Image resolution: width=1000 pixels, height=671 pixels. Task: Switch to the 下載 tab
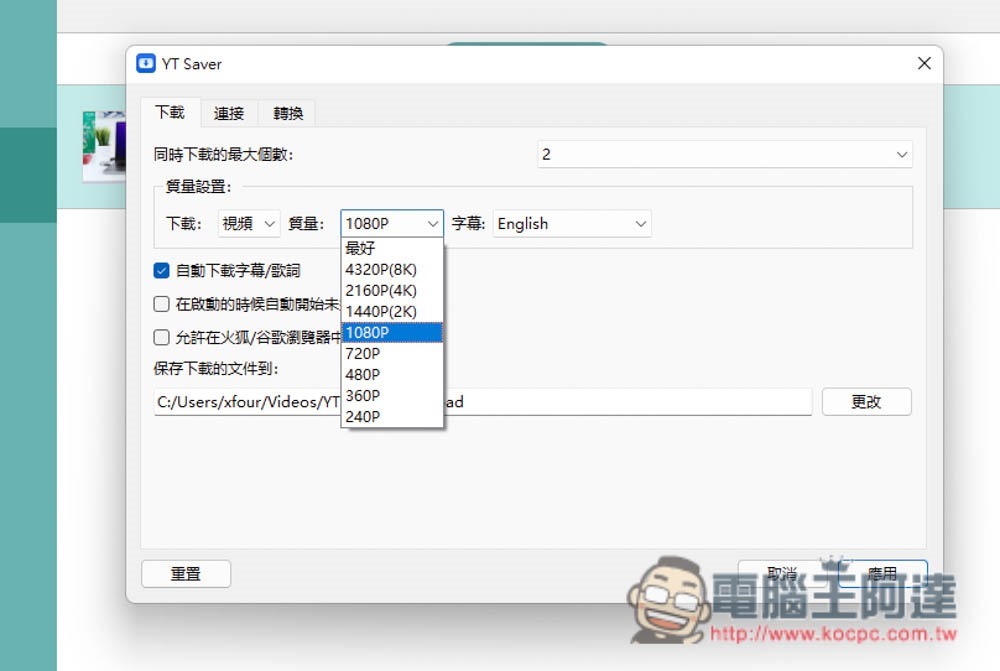tap(170, 113)
